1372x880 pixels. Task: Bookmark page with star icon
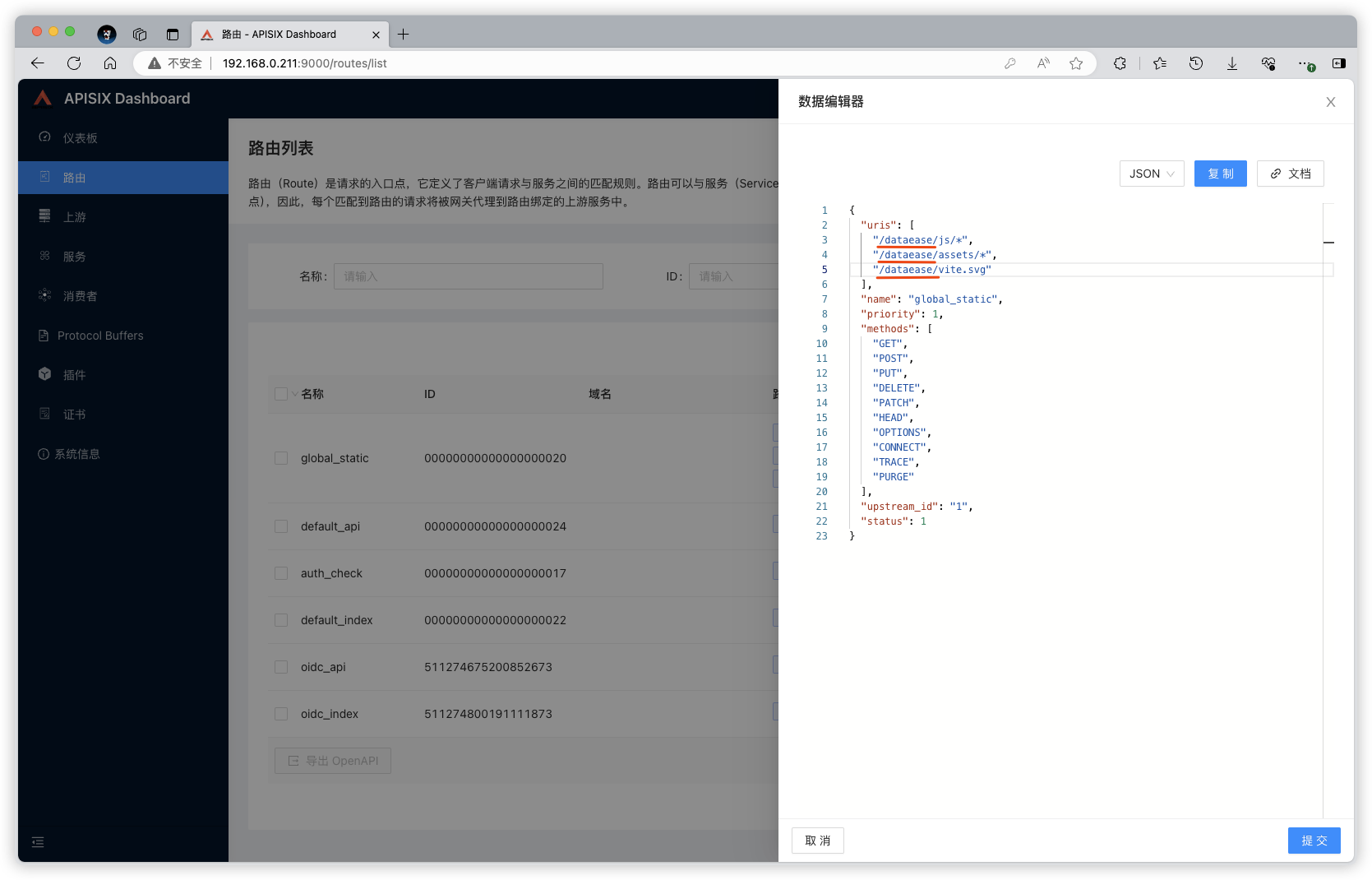pos(1076,63)
